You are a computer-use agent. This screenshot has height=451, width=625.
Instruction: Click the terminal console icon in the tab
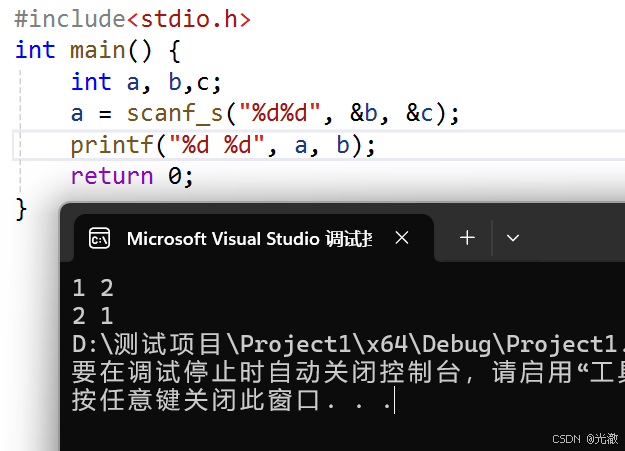[99, 238]
